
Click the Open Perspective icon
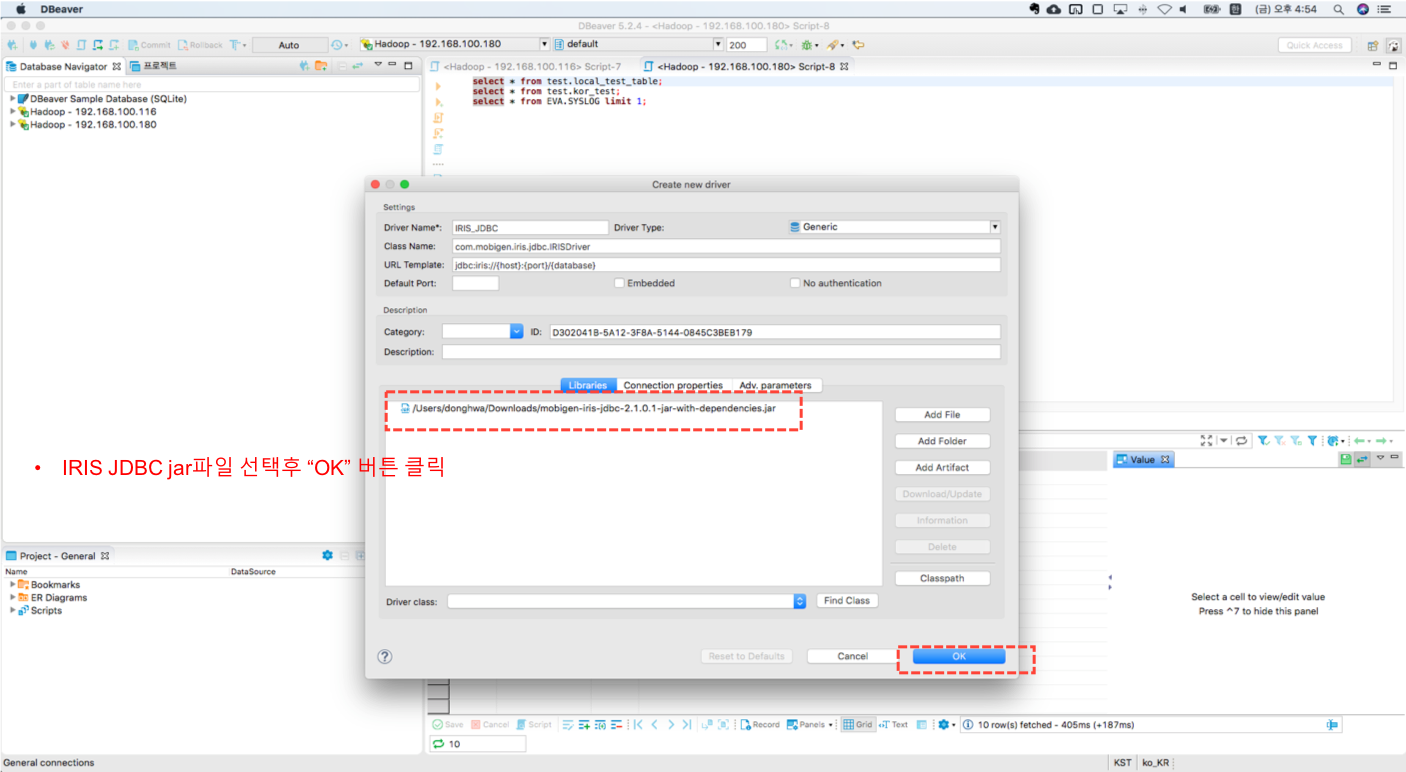pos(1372,45)
